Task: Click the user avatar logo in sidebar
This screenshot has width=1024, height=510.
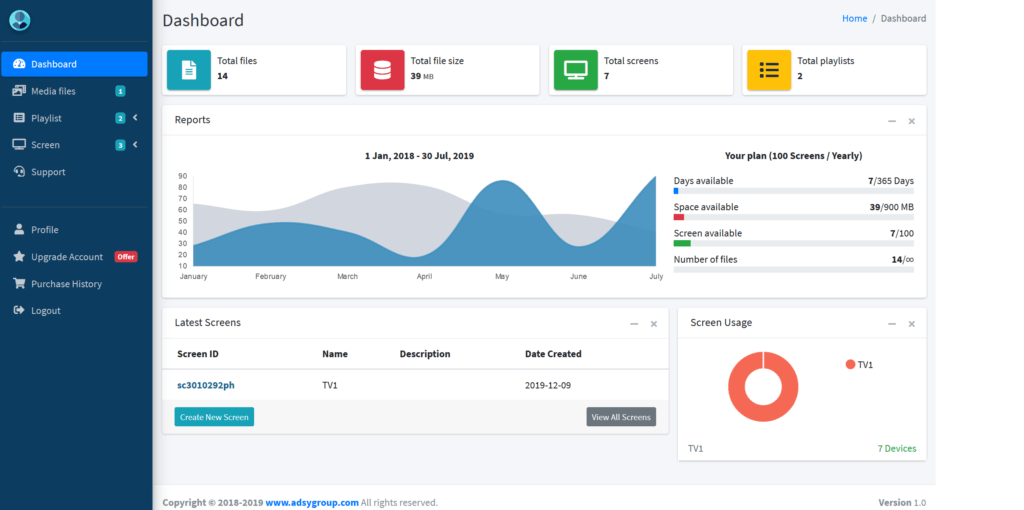Action: pyautogui.click(x=20, y=20)
